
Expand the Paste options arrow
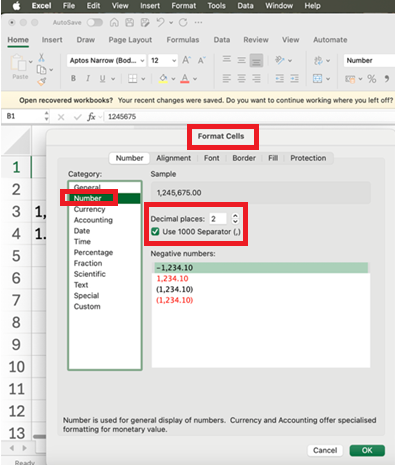click(x=30, y=62)
